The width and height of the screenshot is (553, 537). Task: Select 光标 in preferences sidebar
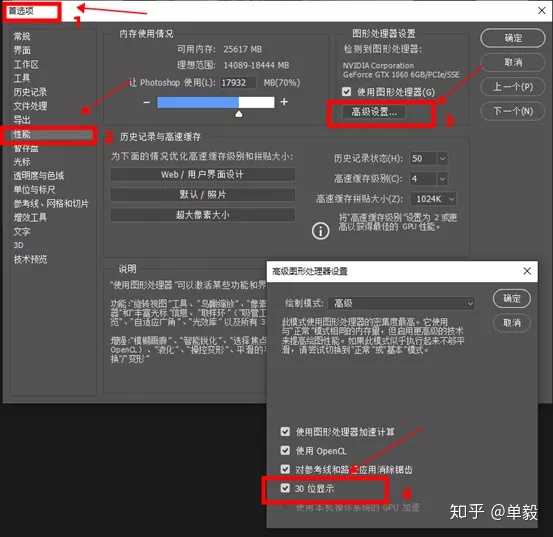click(22, 162)
